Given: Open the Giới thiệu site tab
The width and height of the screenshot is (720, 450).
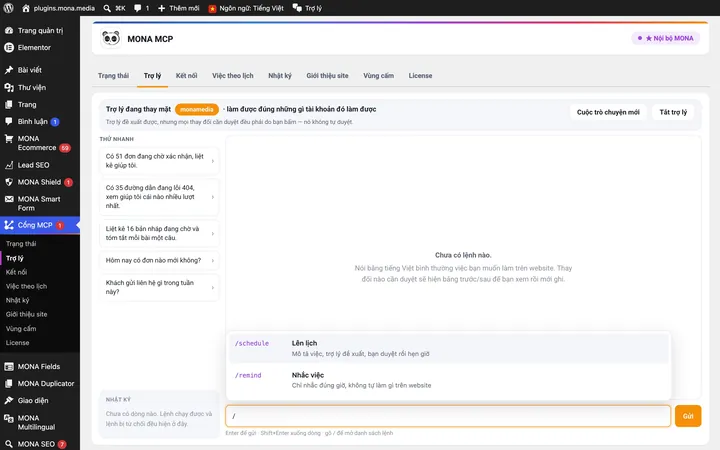Looking at the screenshot, I should [327, 76].
